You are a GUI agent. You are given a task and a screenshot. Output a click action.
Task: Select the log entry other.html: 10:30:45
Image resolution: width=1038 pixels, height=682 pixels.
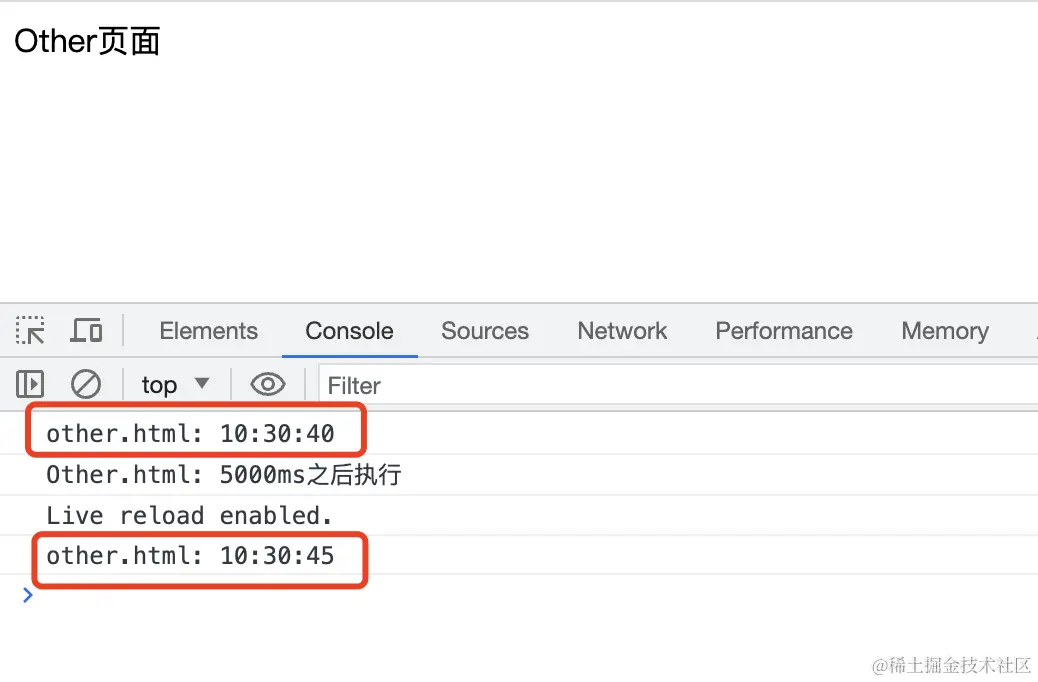pyautogui.click(x=190, y=556)
